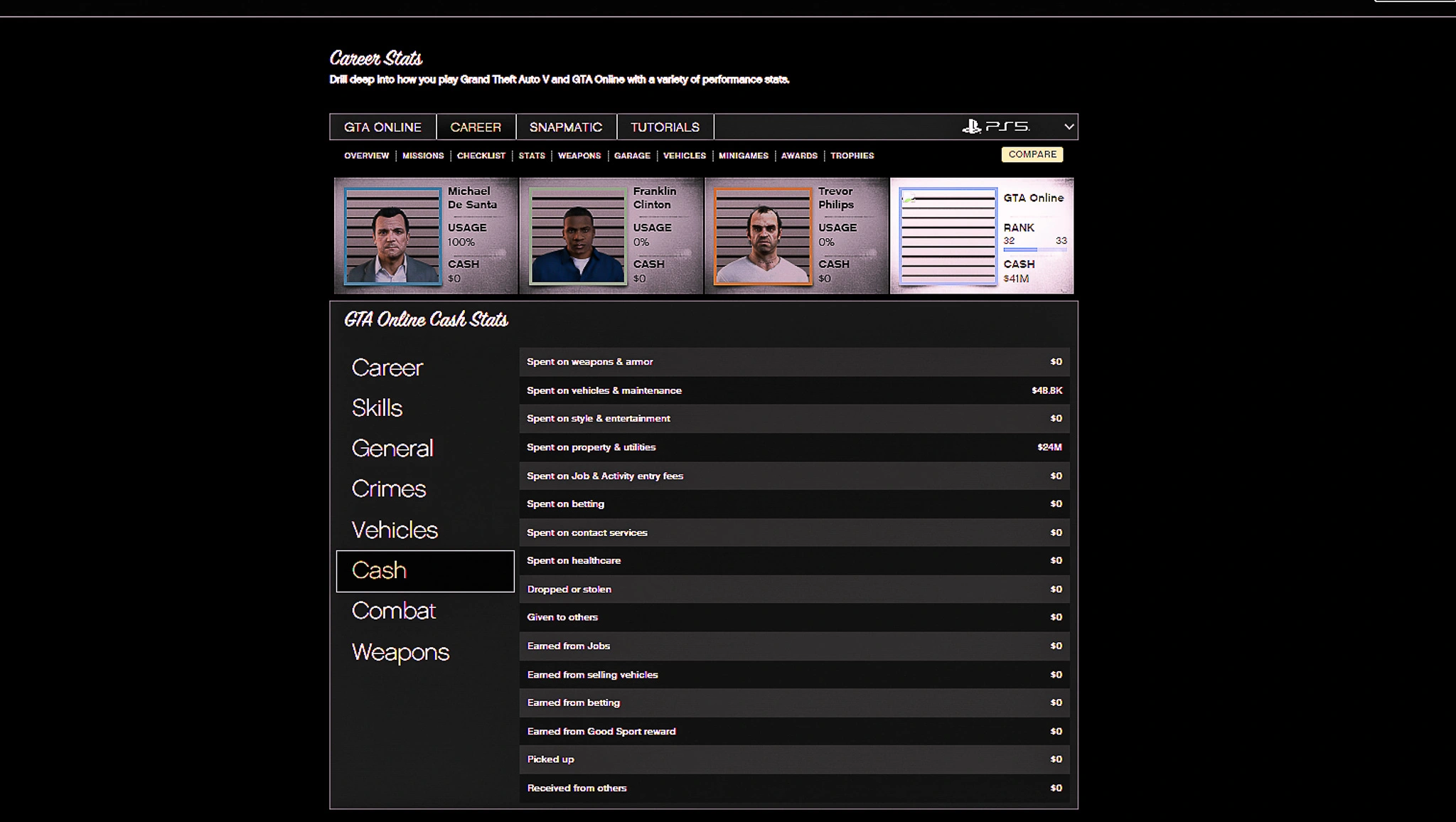Expand the platform dropdown chevron
The width and height of the screenshot is (1456, 822).
(x=1068, y=127)
